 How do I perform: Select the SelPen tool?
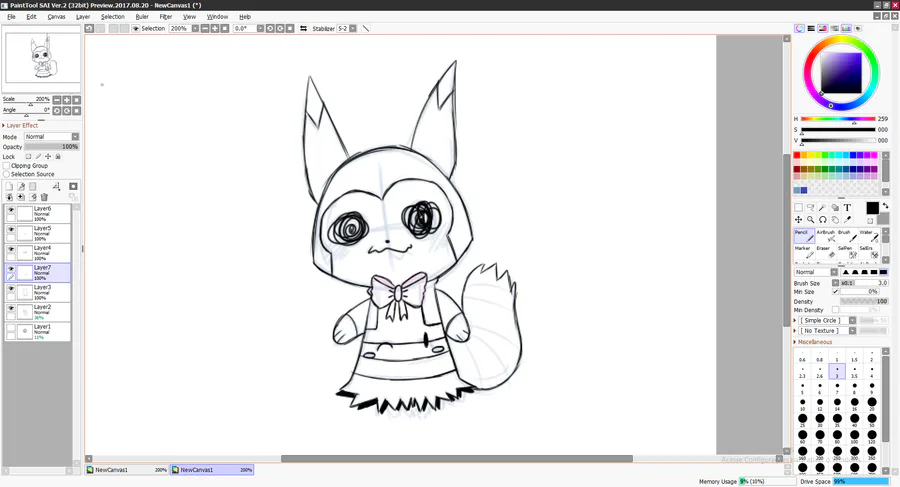847,252
